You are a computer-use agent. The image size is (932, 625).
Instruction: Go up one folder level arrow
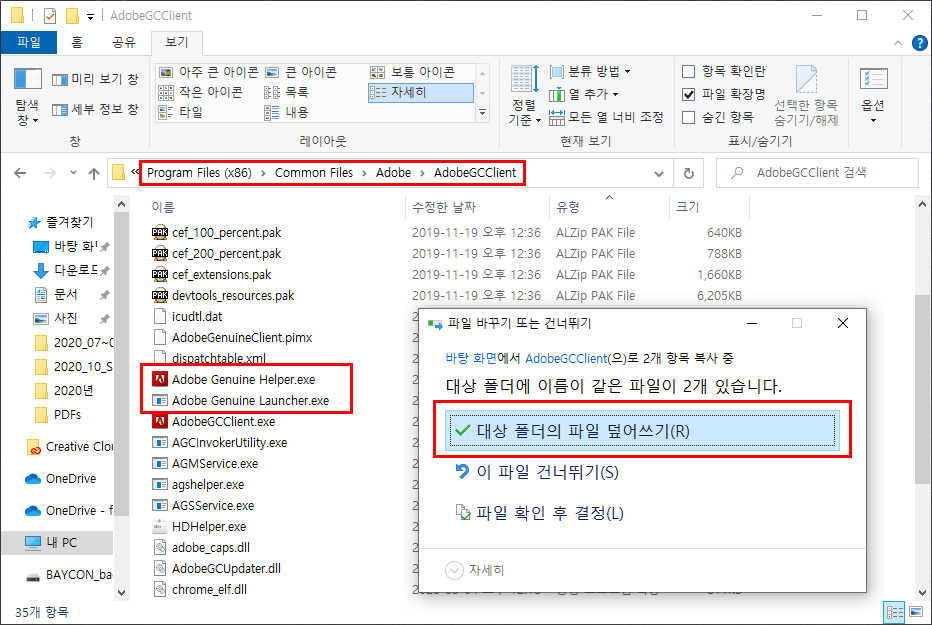(x=93, y=173)
